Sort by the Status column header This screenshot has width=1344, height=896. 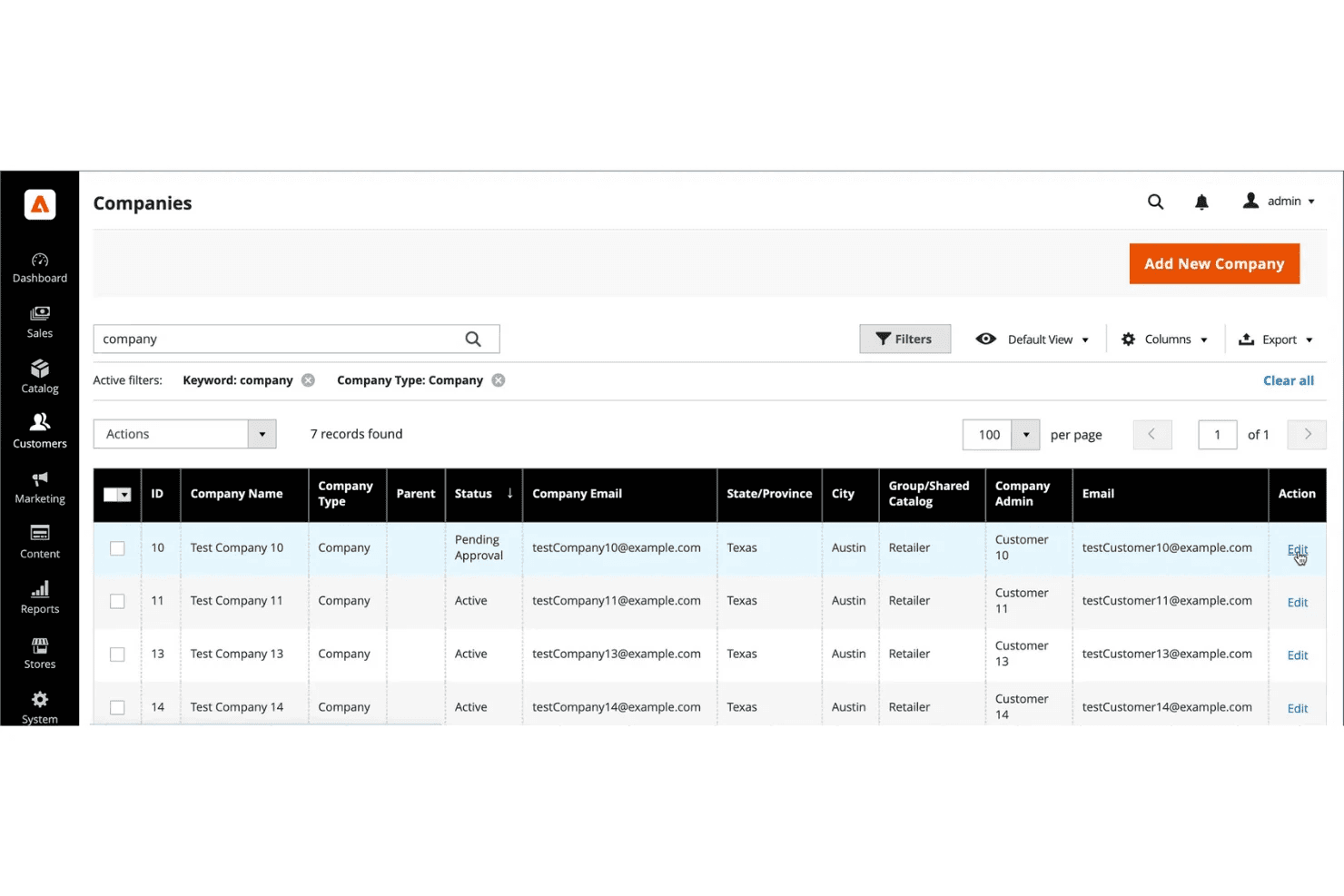pyautogui.click(x=484, y=494)
